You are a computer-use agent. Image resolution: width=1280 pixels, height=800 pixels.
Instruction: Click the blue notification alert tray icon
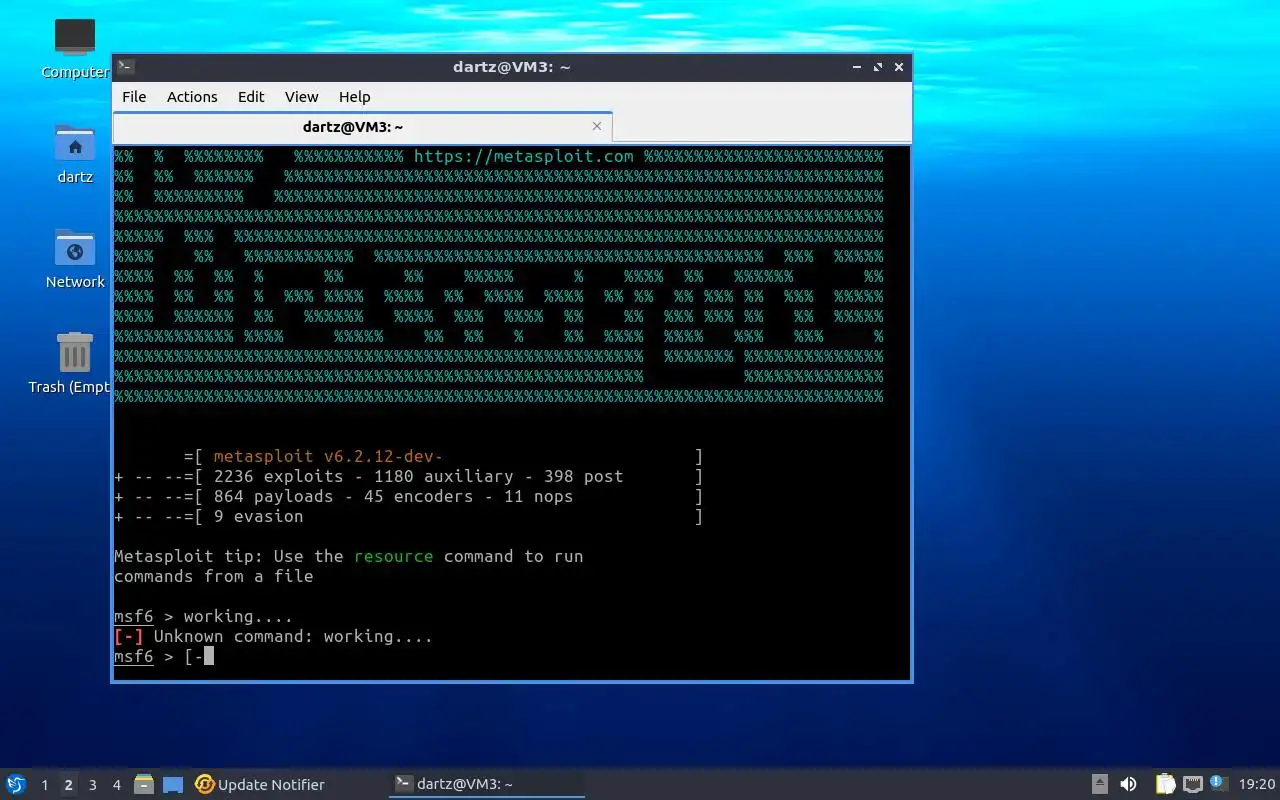click(1217, 783)
